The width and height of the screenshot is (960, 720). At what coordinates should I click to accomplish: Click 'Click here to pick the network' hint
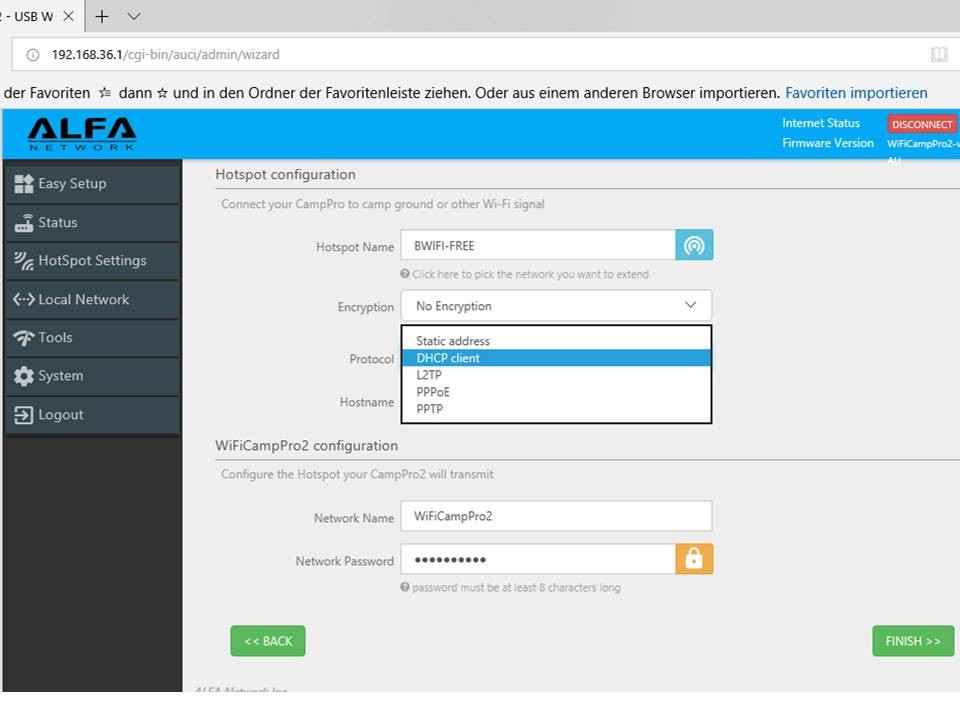(x=530, y=274)
